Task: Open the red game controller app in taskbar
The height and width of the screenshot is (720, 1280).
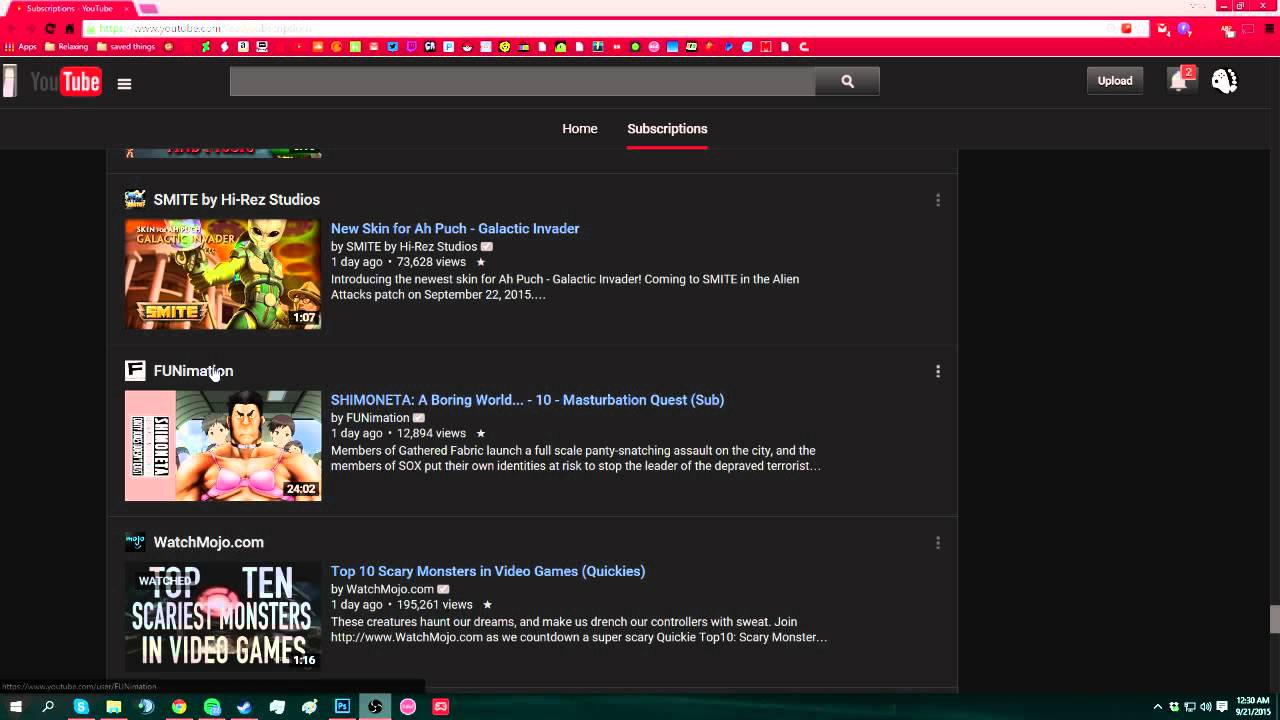Action: [x=441, y=706]
